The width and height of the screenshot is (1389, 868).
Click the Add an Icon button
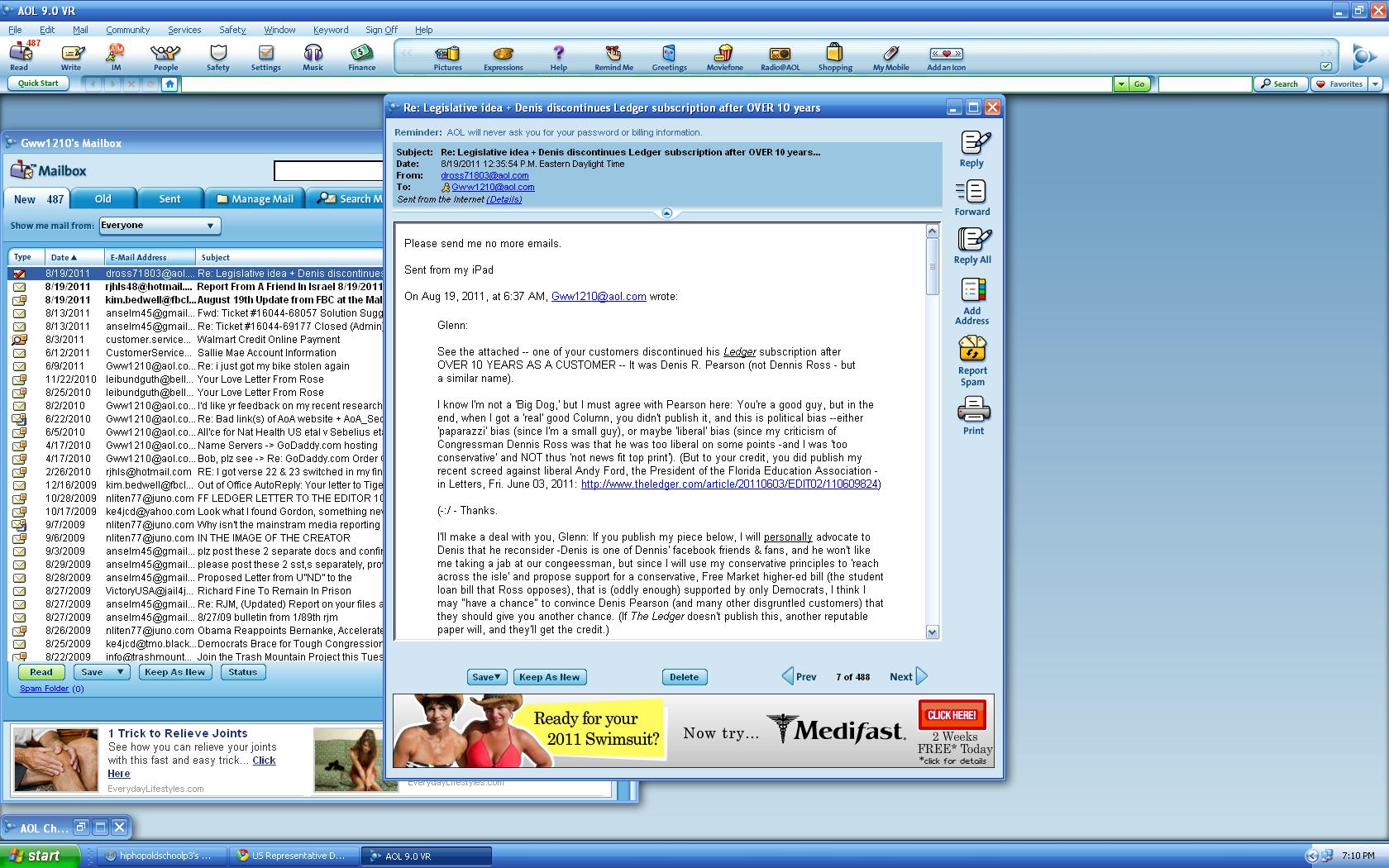pos(946,57)
